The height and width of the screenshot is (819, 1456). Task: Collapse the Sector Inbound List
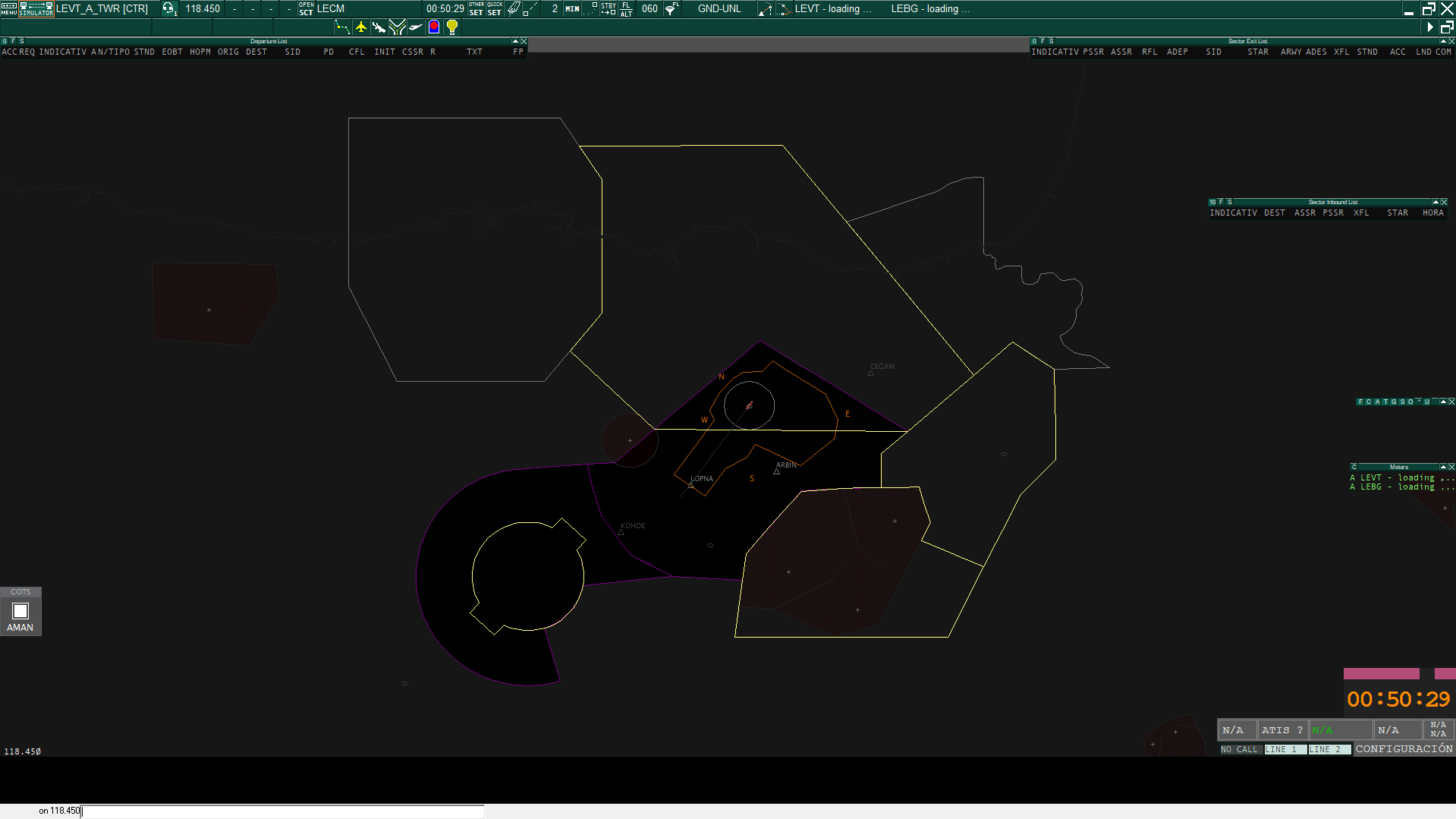coord(1435,202)
